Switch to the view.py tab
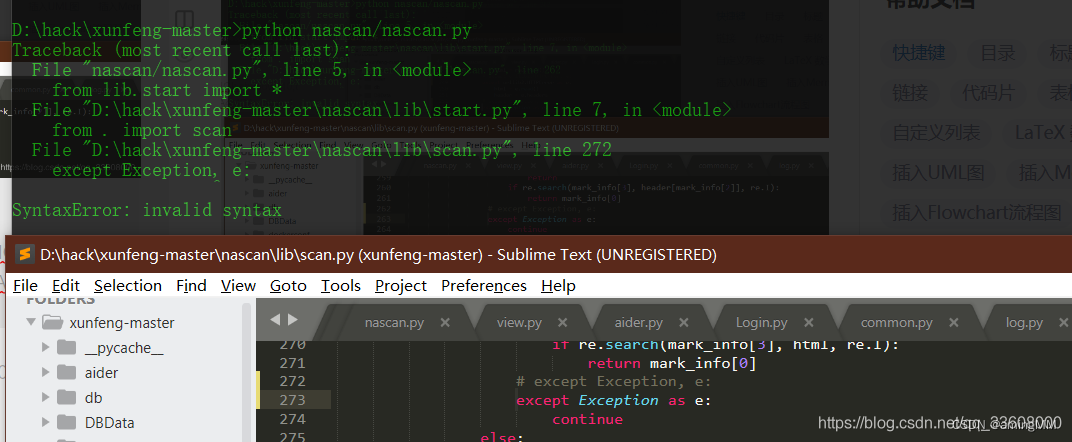The image size is (1072, 442). [x=519, y=322]
